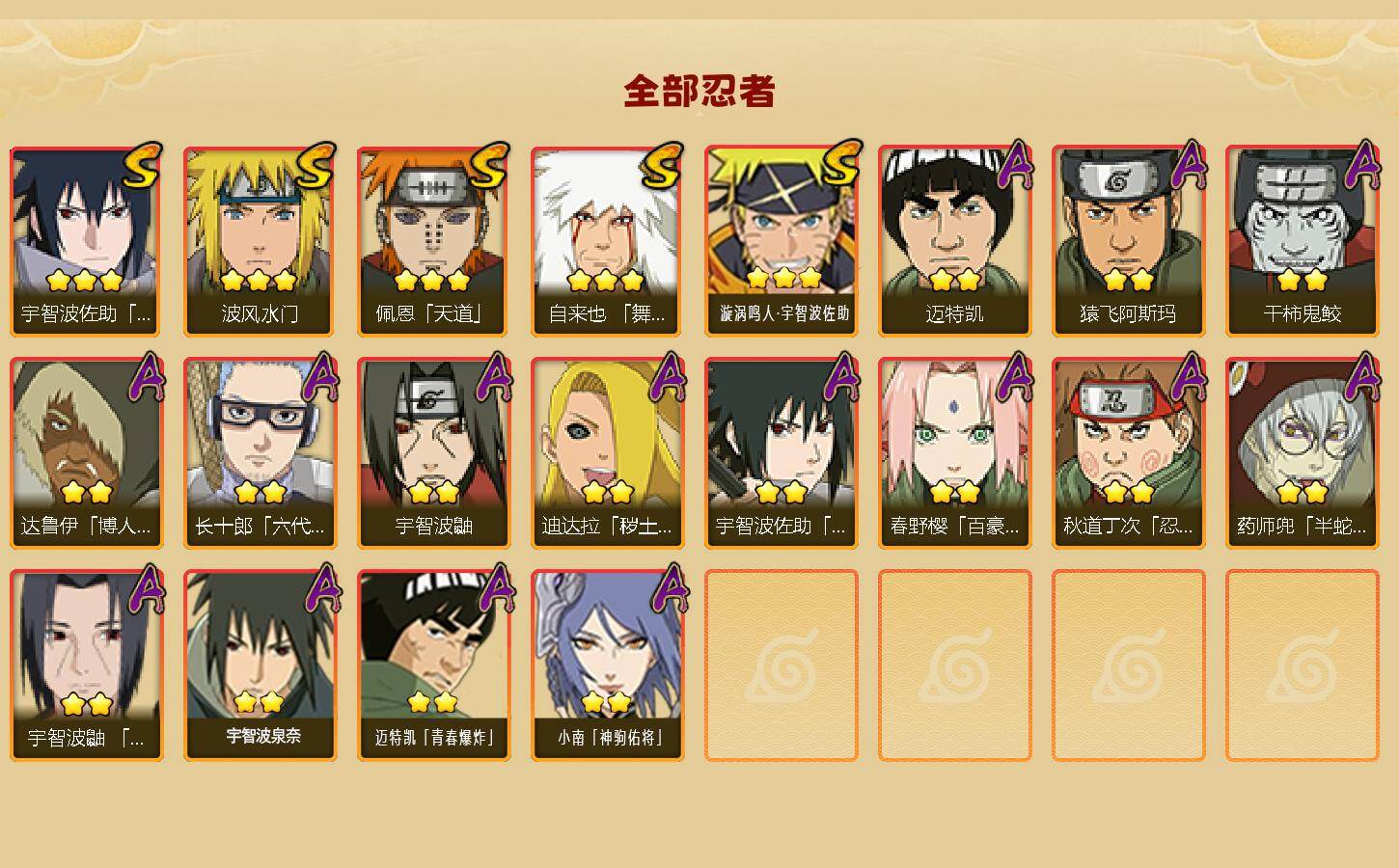Open the 猿飞阿斯玛 ninja card

point(1128,241)
